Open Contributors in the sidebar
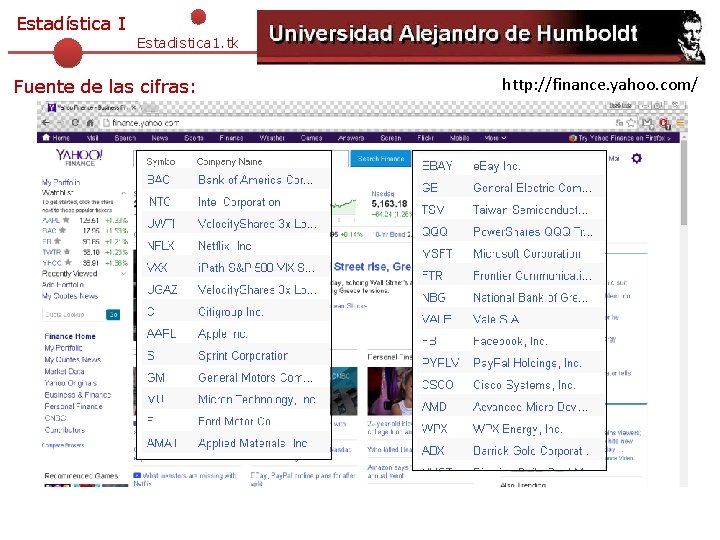Screen dimensions: 720x540 pyautogui.click(x=65, y=430)
